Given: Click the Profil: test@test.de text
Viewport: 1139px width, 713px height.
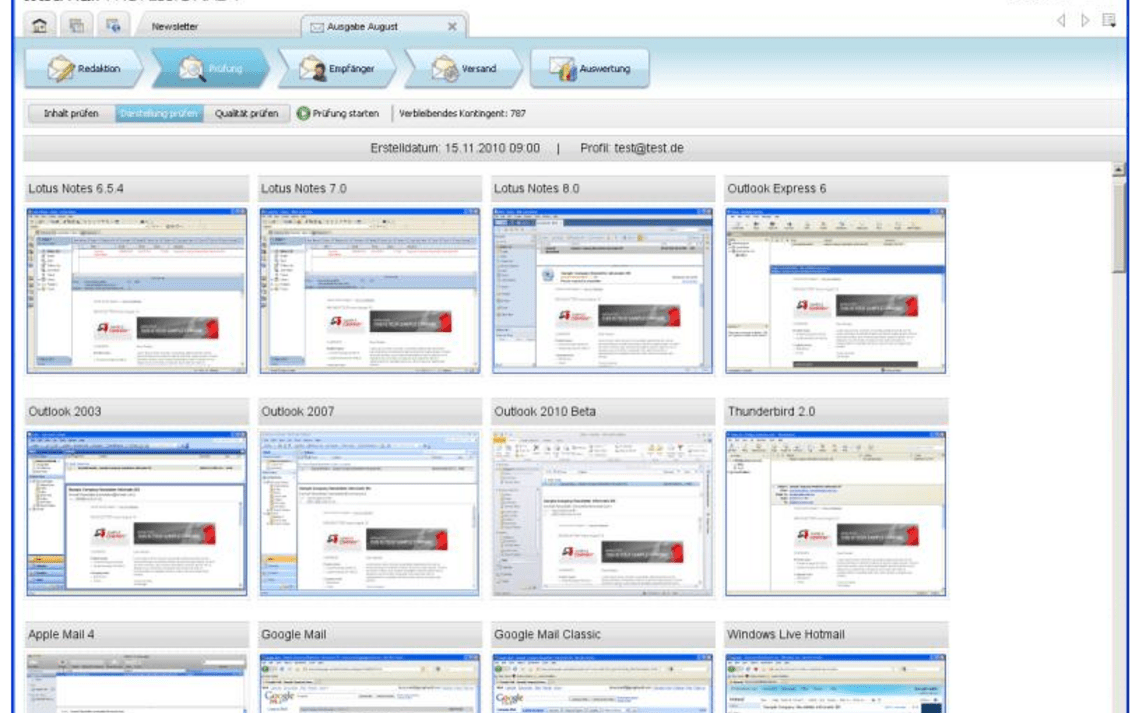Looking at the screenshot, I should [632, 148].
